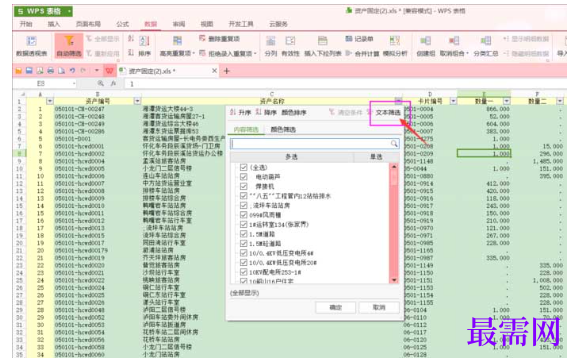Uncheck the 电动葫芦 checkbox
Screen dimensions: 579x363
(243, 177)
